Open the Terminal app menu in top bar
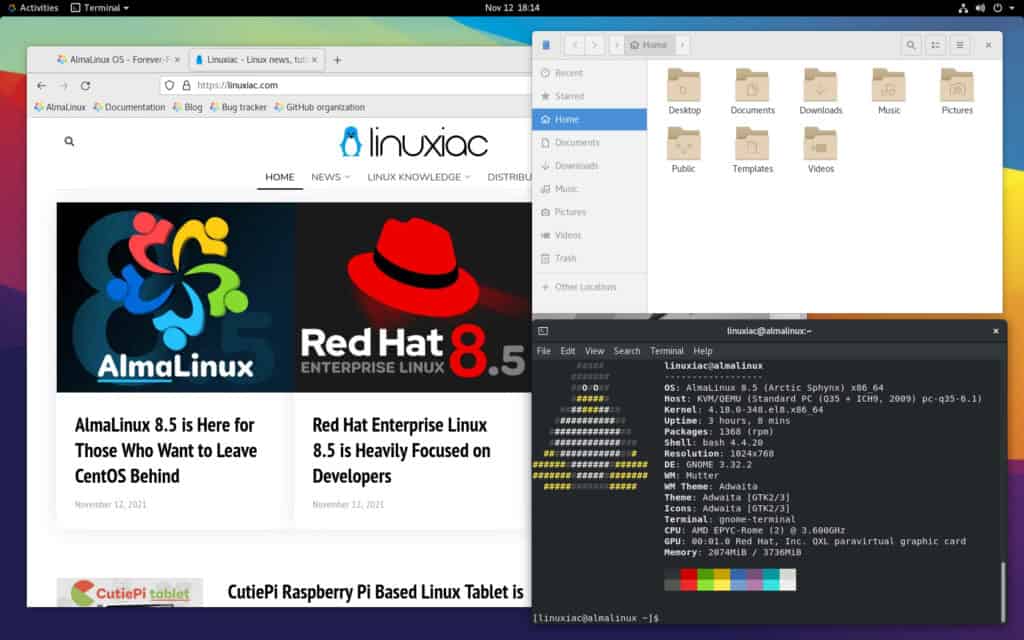Viewport: 1024px width, 640px height. click(99, 8)
